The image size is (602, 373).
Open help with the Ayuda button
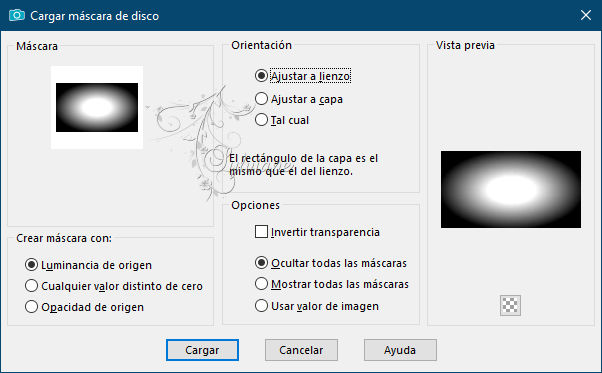[400, 350]
